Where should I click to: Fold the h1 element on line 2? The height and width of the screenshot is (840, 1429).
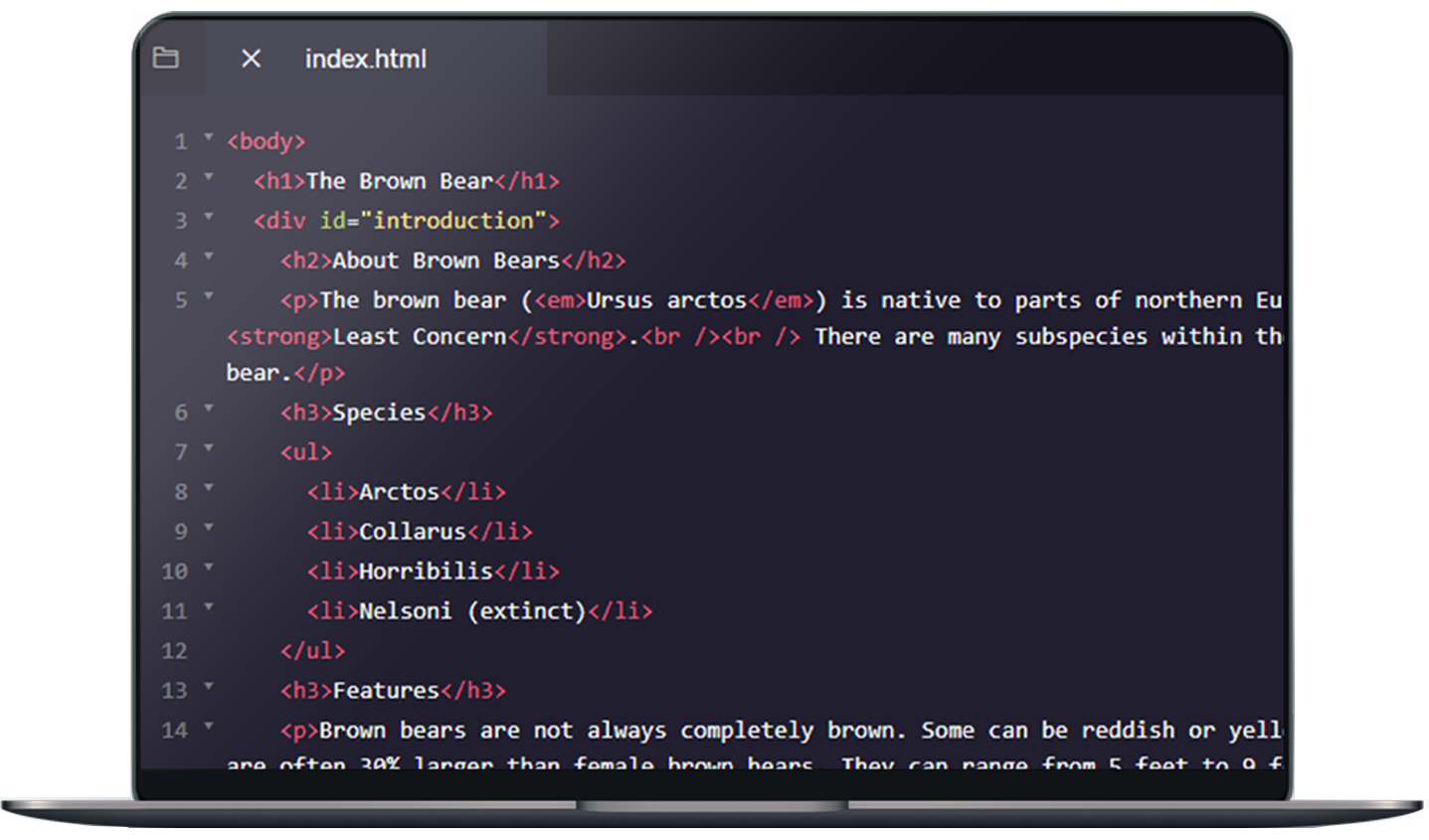[209, 177]
